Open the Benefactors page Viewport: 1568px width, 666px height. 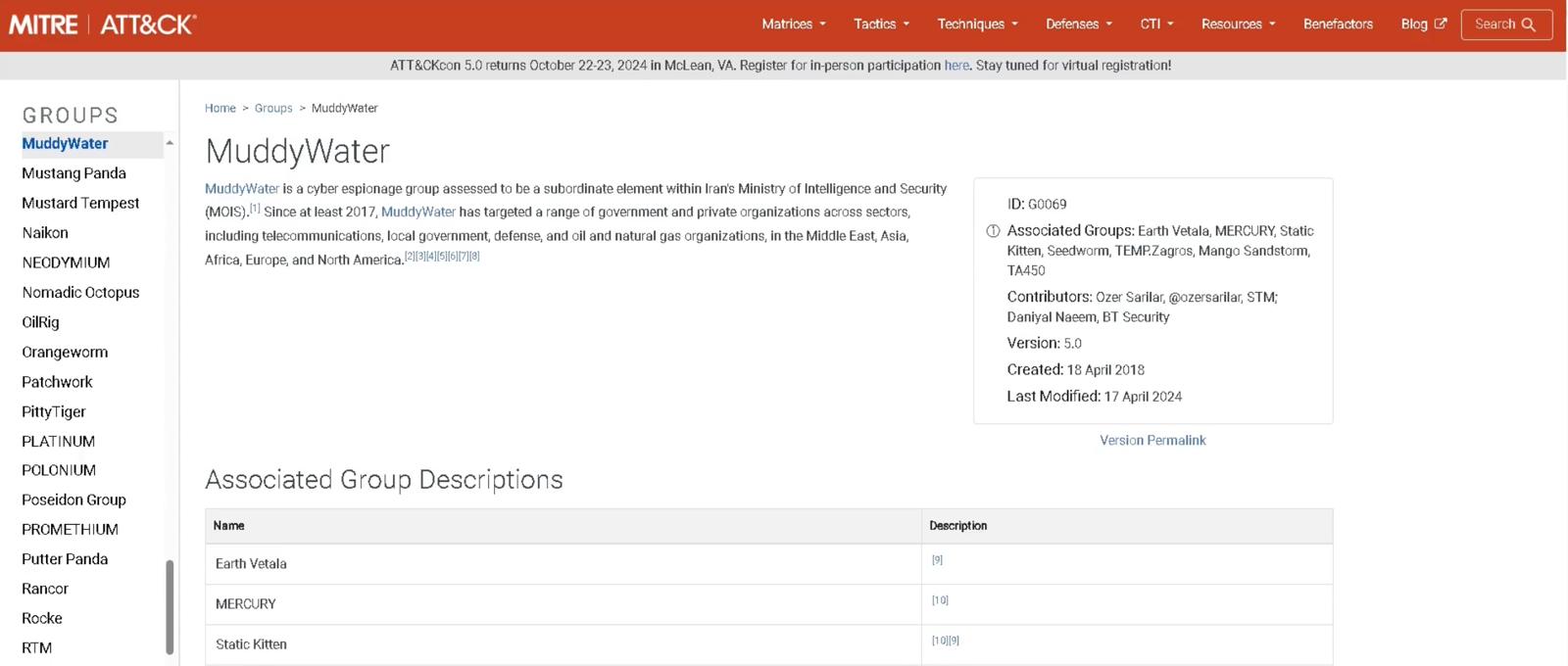click(1338, 24)
